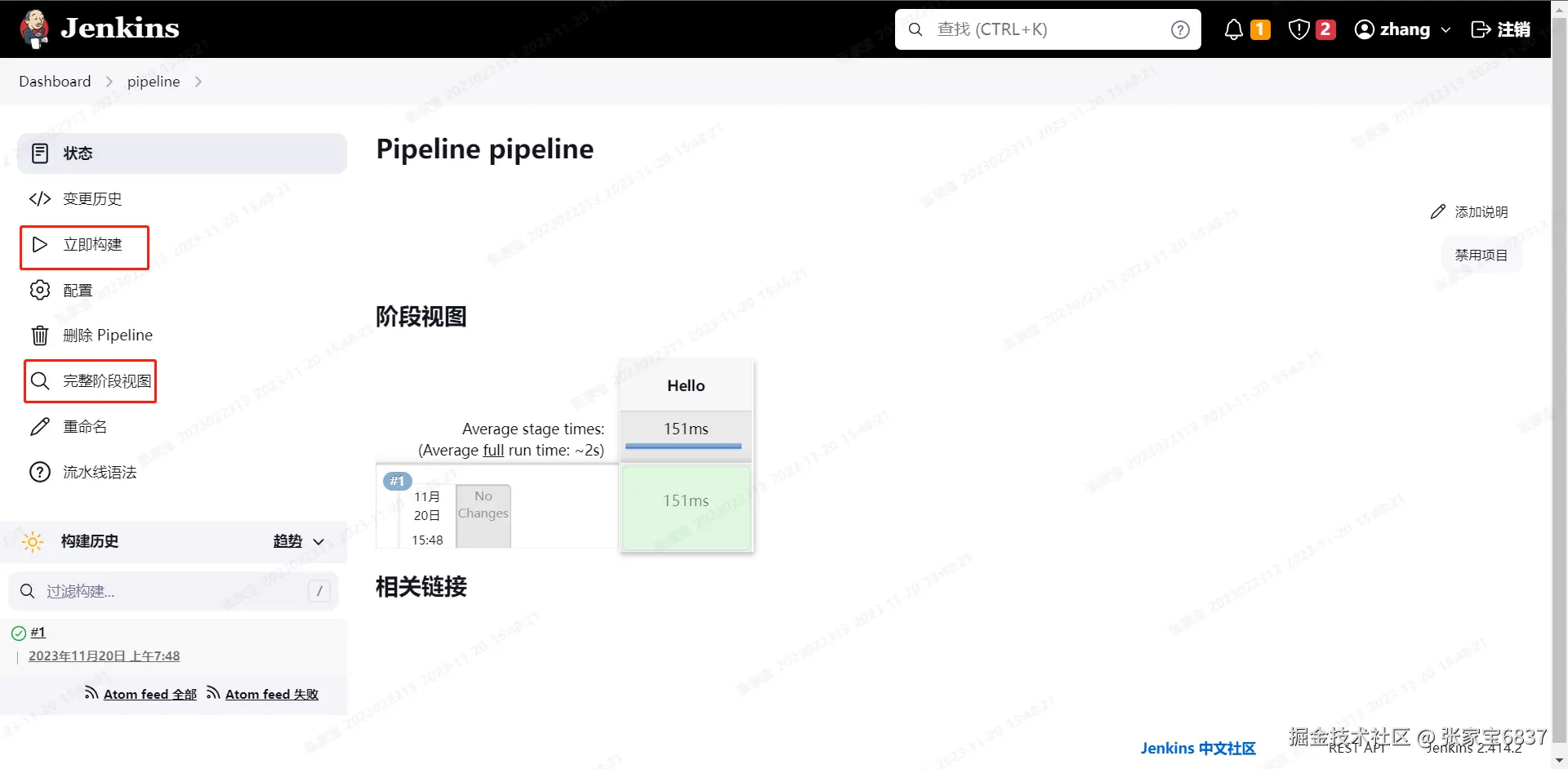The image size is (1568, 769).
Task: Click the 变更历史 code-brackets icon
Action: [x=39, y=198]
